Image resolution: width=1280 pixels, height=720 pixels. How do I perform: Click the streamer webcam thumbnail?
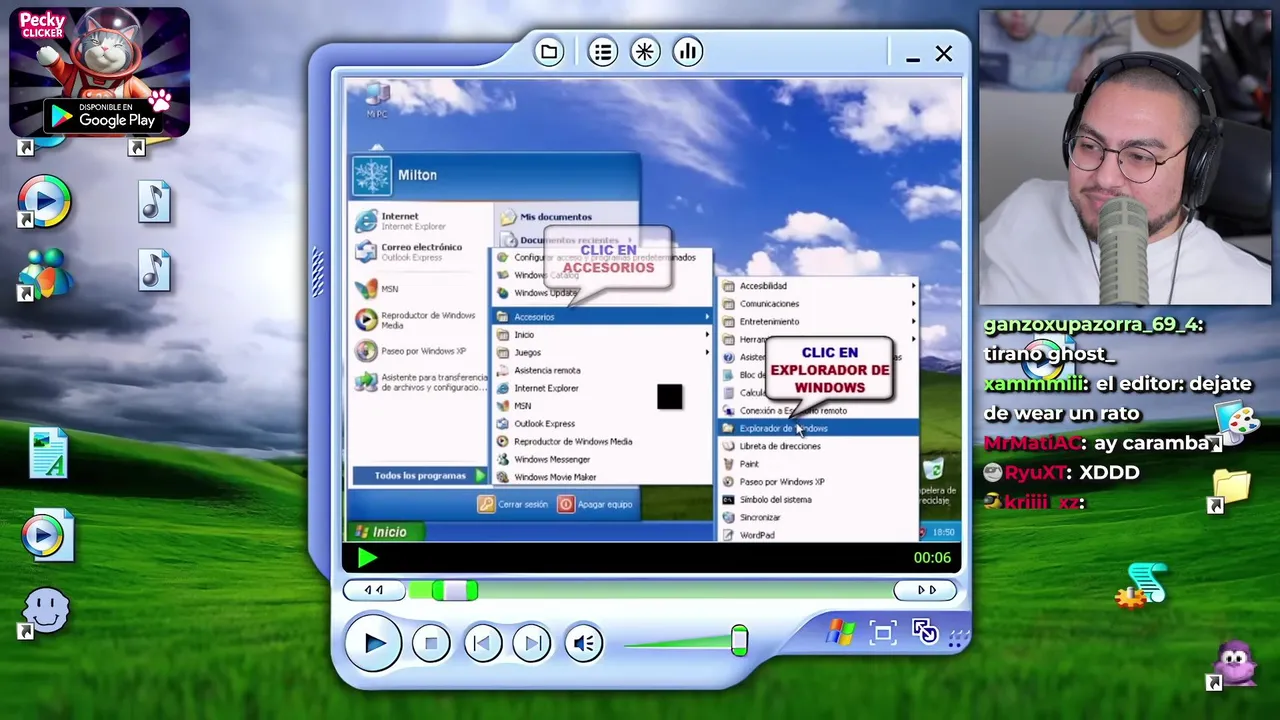tap(1124, 157)
